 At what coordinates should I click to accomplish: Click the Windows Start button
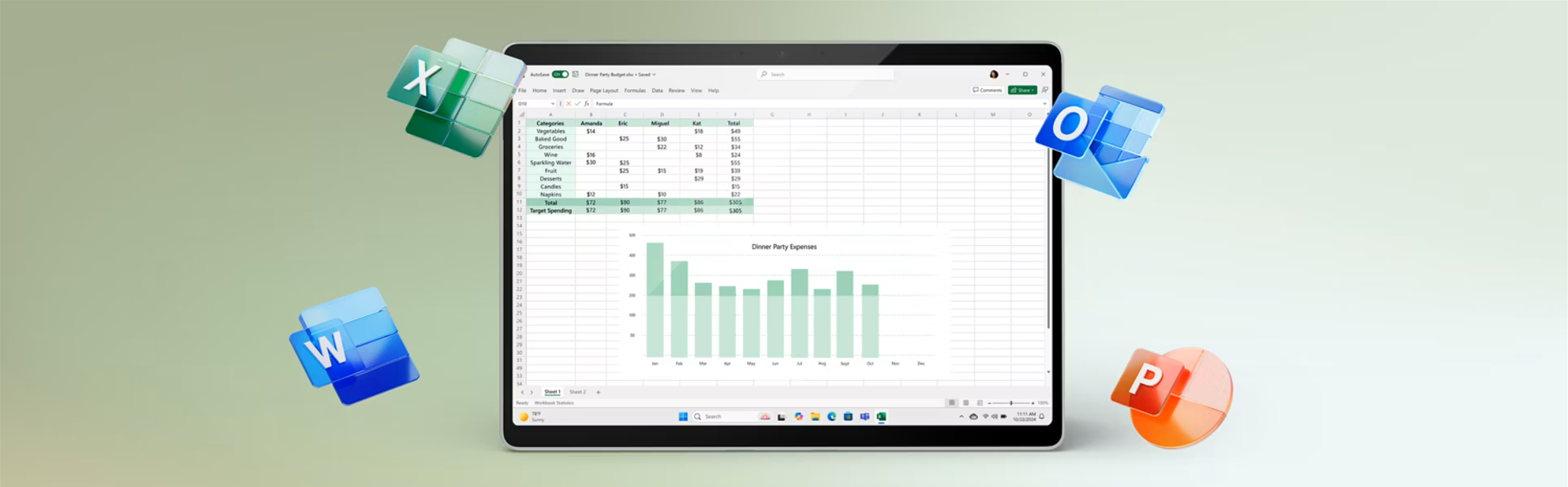[x=683, y=416]
